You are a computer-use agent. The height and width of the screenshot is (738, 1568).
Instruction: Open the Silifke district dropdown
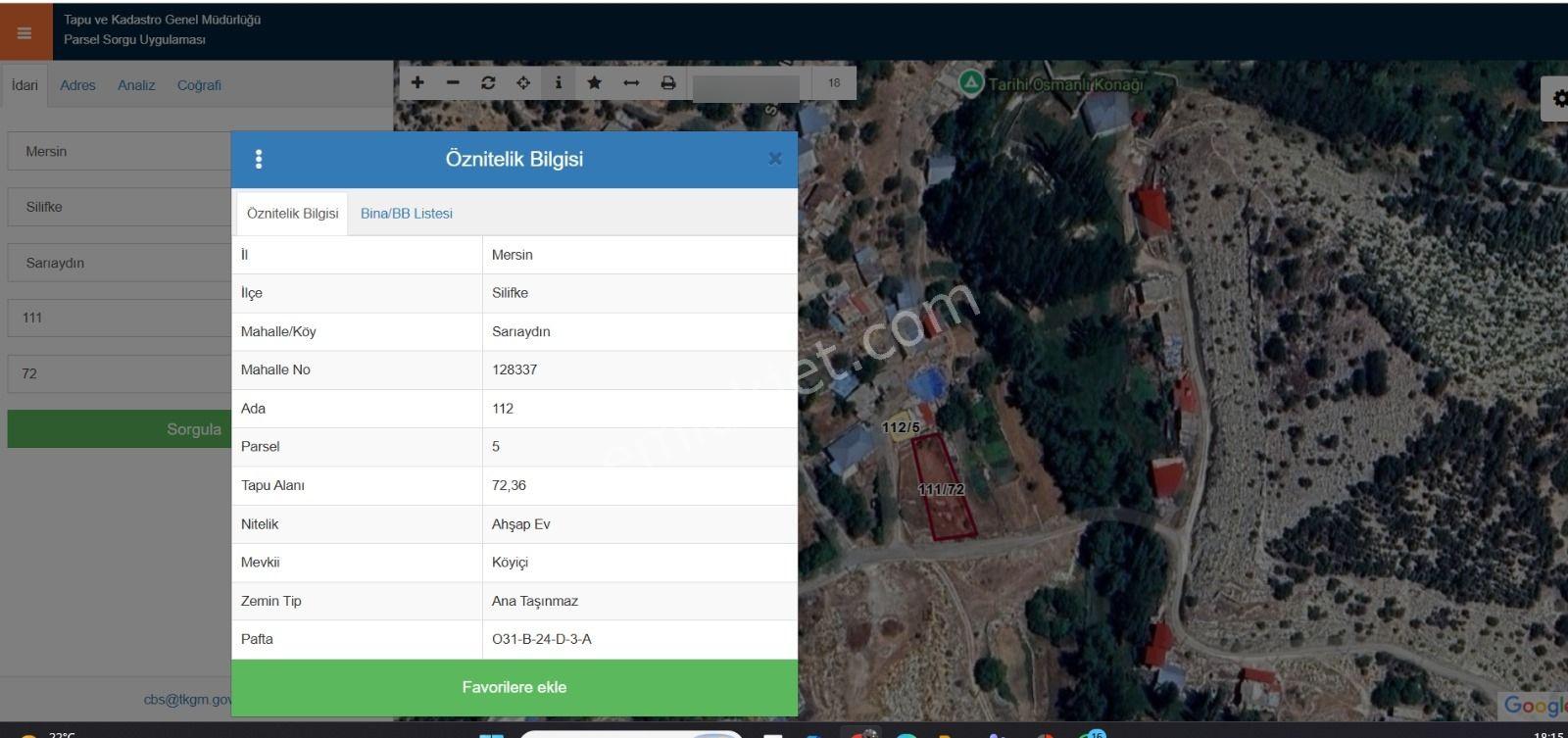[120, 207]
